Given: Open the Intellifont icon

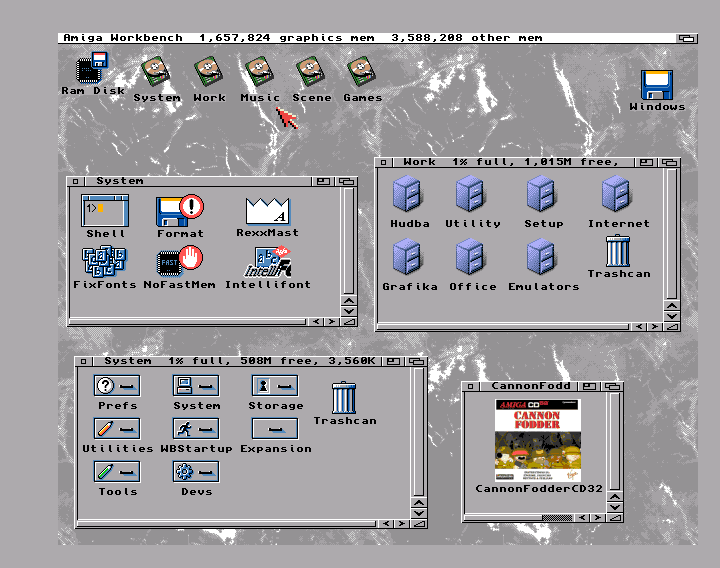Looking at the screenshot, I should (x=267, y=262).
